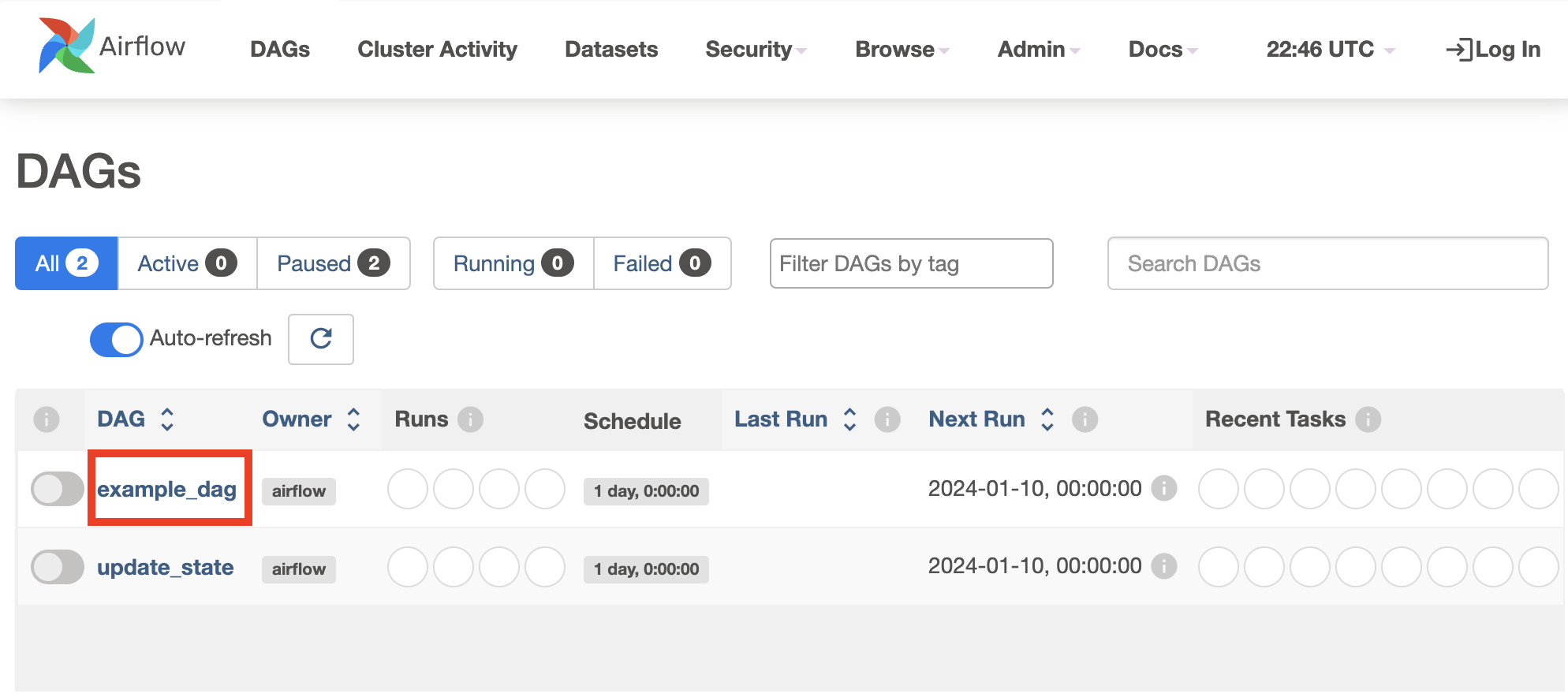The height and width of the screenshot is (697, 1568).
Task: Click first run status circle for example_dag
Action: coord(408,489)
